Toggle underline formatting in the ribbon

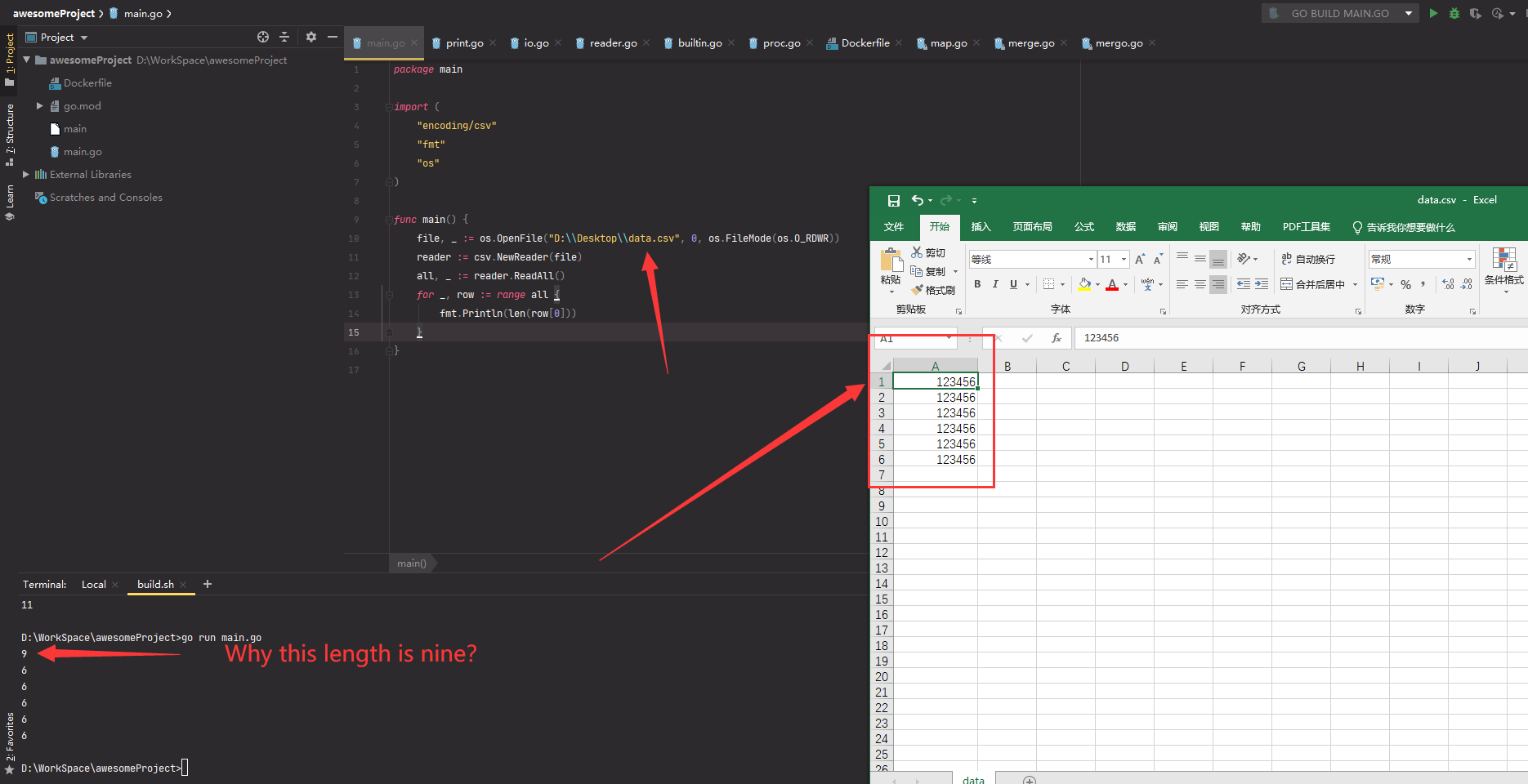tap(1012, 284)
